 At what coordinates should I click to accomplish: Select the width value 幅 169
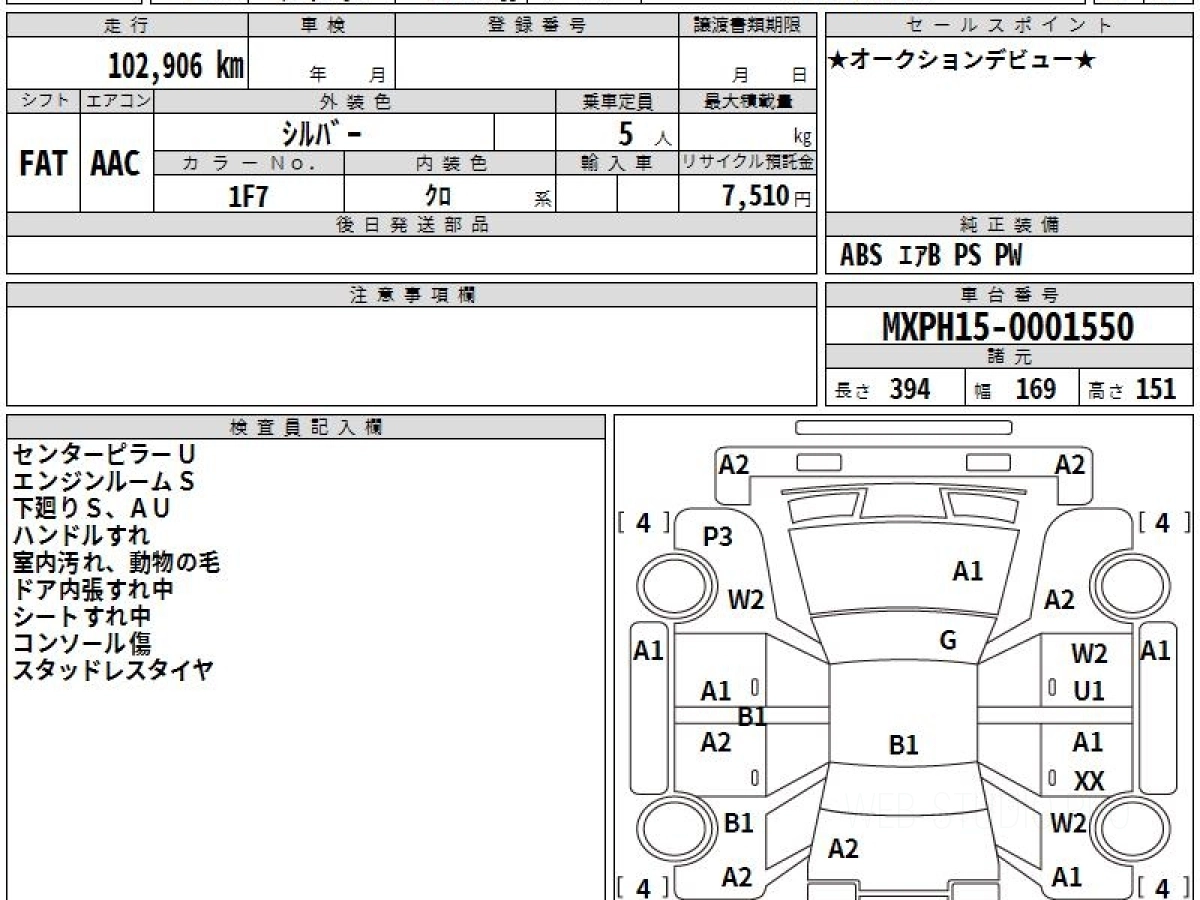click(1016, 389)
